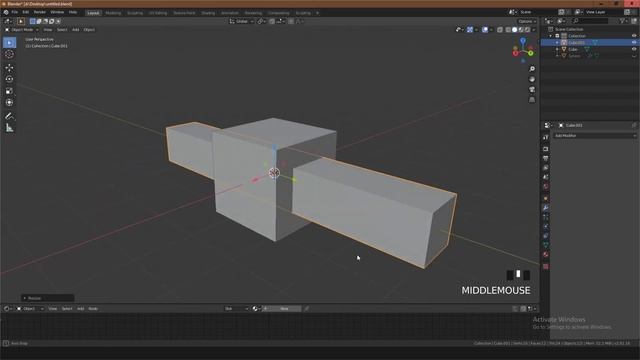The image size is (640, 360).
Task: Switch to the Shading workspace tab
Action: tap(208, 13)
